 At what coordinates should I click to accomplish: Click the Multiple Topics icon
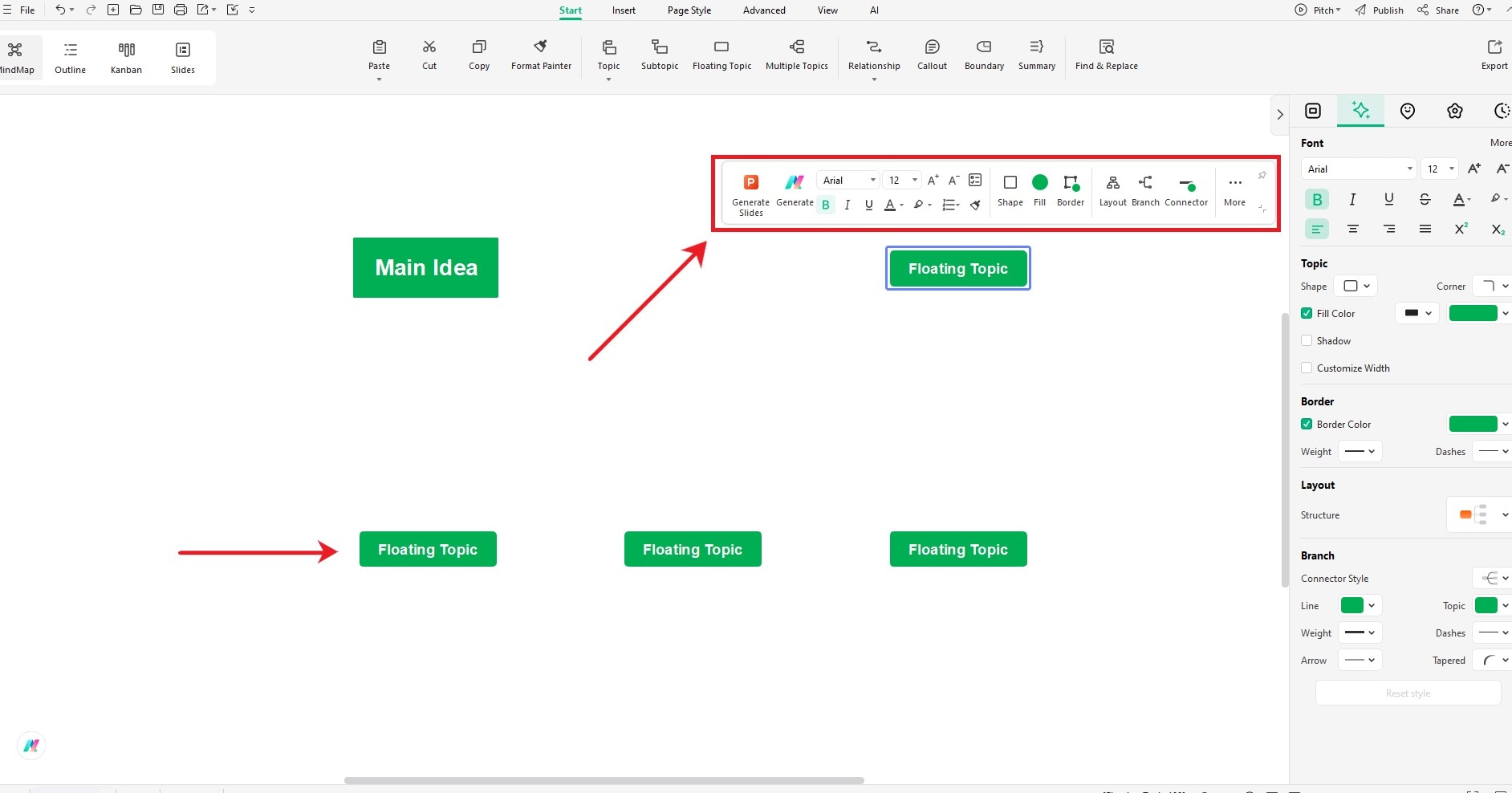tap(797, 47)
